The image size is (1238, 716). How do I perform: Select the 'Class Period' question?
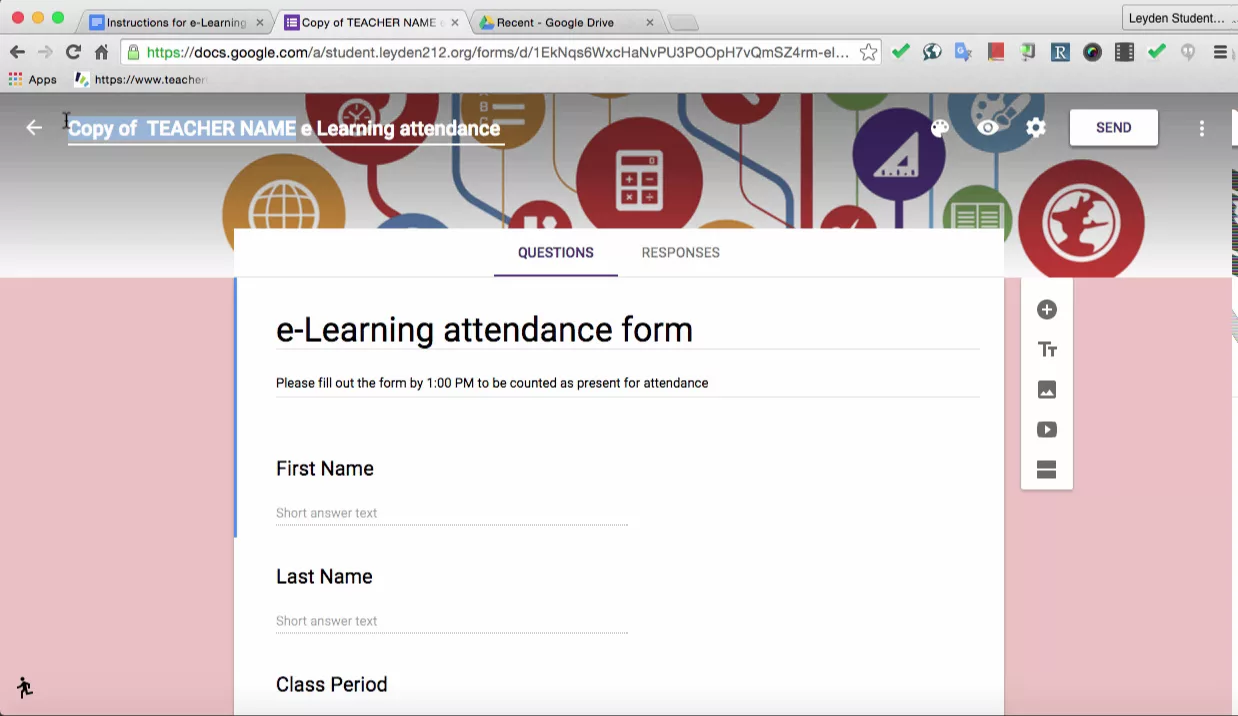click(x=332, y=685)
